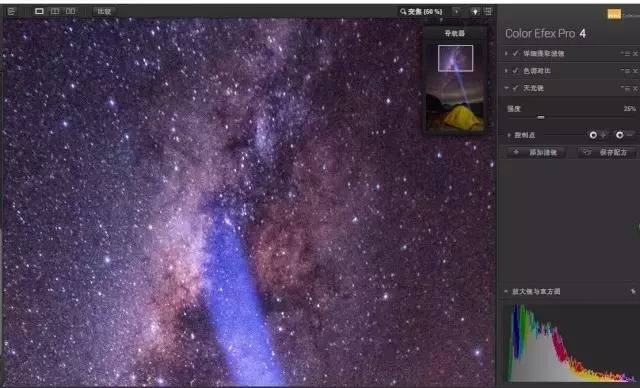Toggle the left filter list panel icon
The width and height of the screenshot is (640, 388).
click(11, 11)
